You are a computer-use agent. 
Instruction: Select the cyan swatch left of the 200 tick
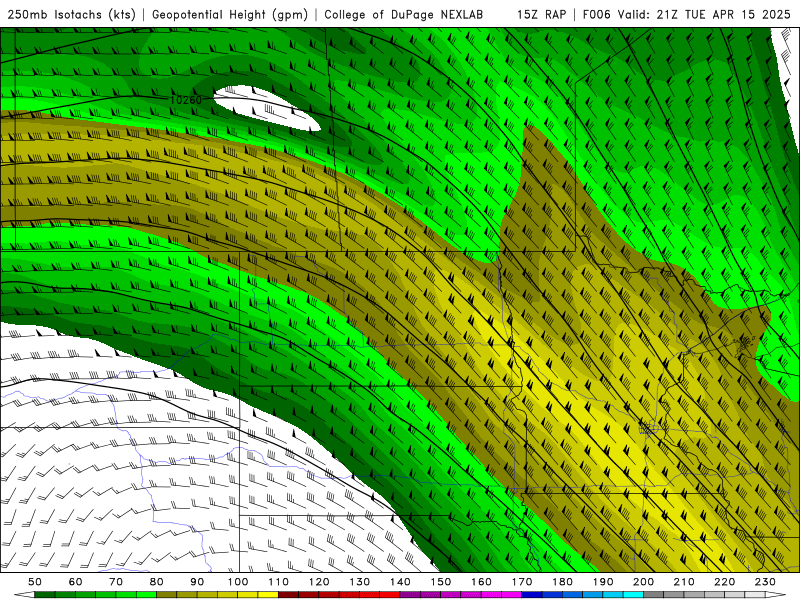[x=633, y=595]
